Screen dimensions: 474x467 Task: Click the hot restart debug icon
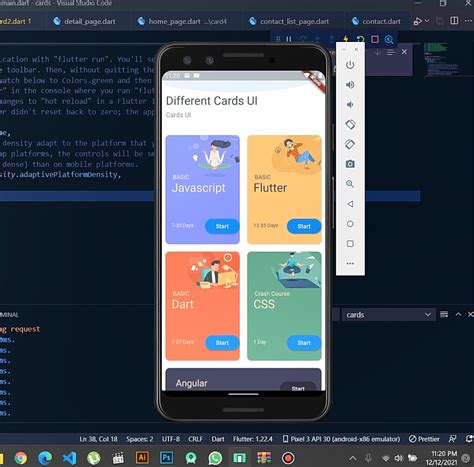pyautogui.click(x=360, y=39)
